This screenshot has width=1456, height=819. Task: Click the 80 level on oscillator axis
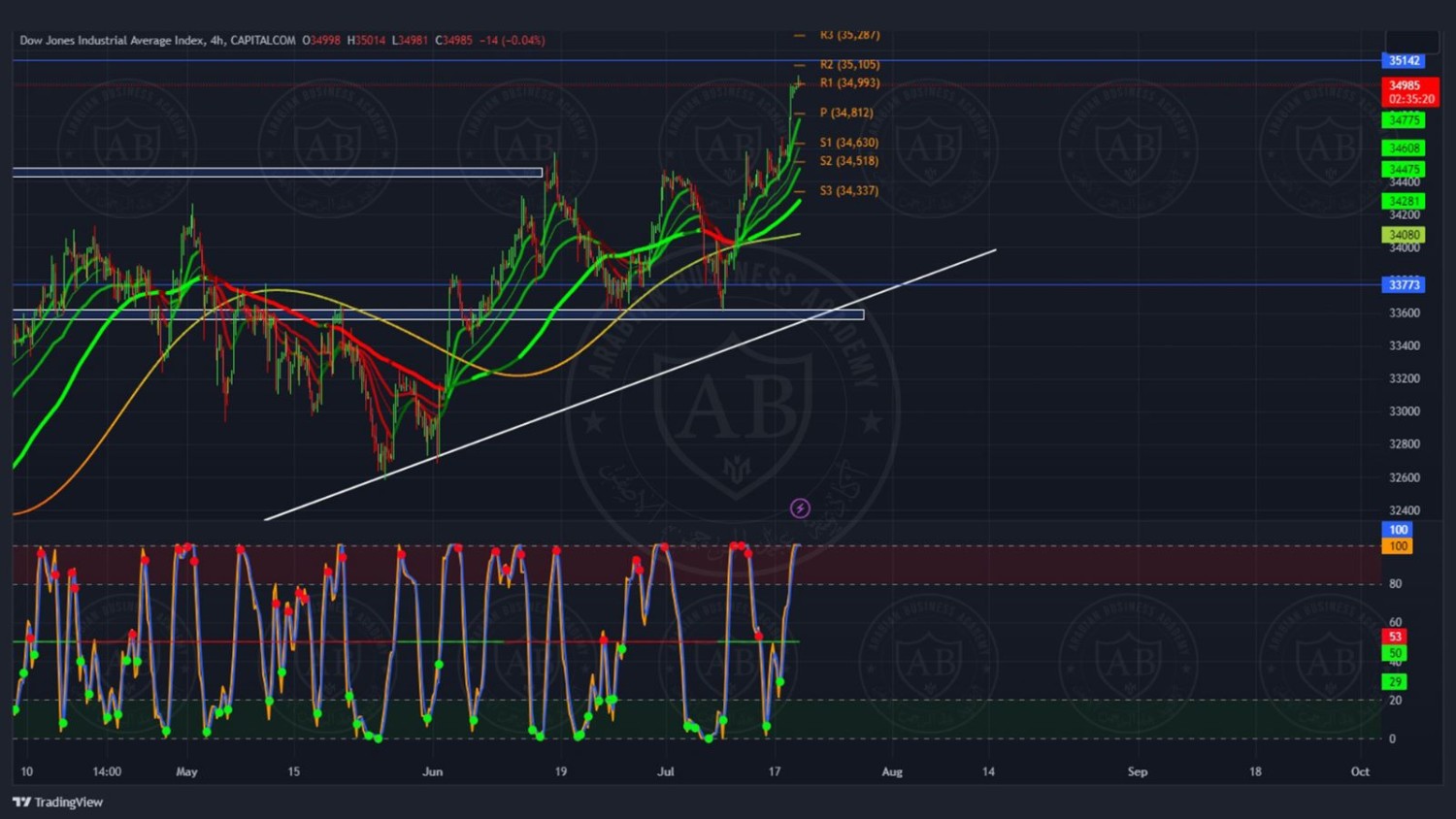coord(1395,584)
